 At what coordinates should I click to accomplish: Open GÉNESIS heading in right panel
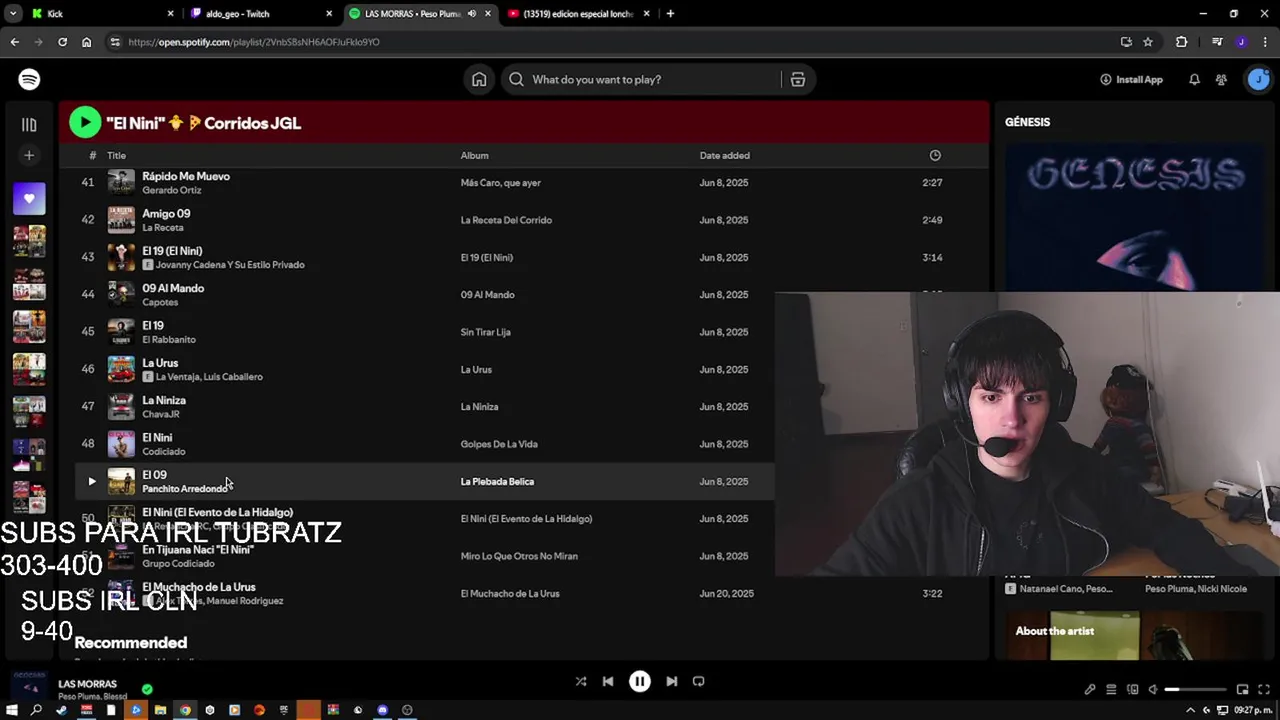point(1027,122)
